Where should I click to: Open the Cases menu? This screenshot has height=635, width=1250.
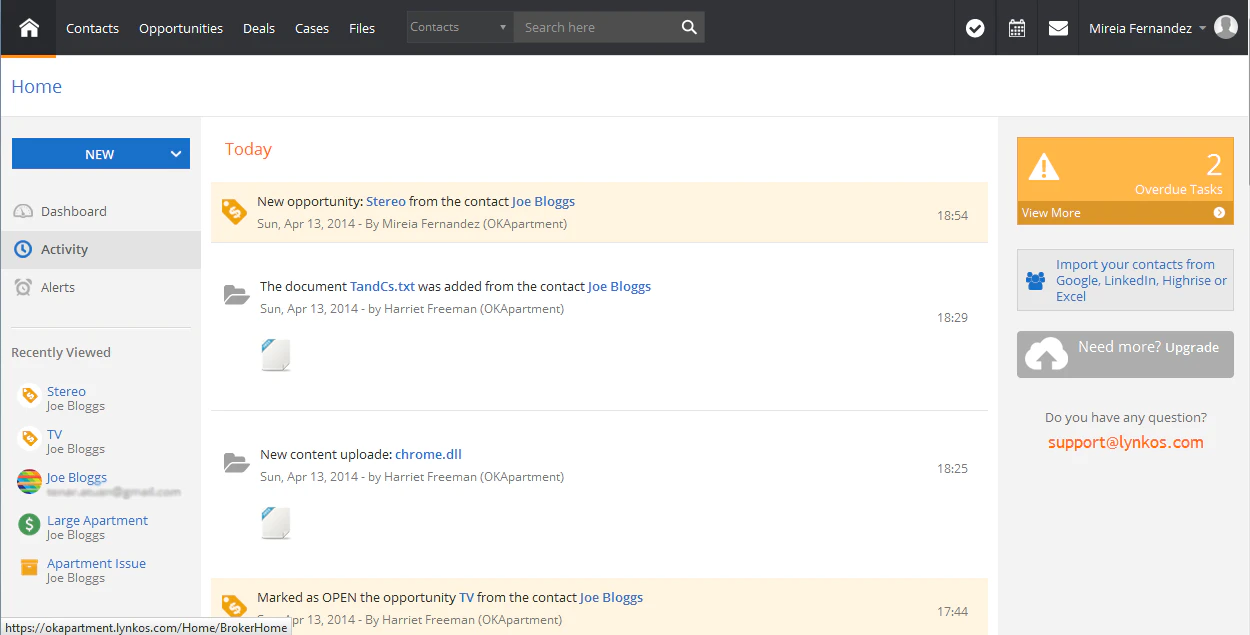(x=312, y=28)
